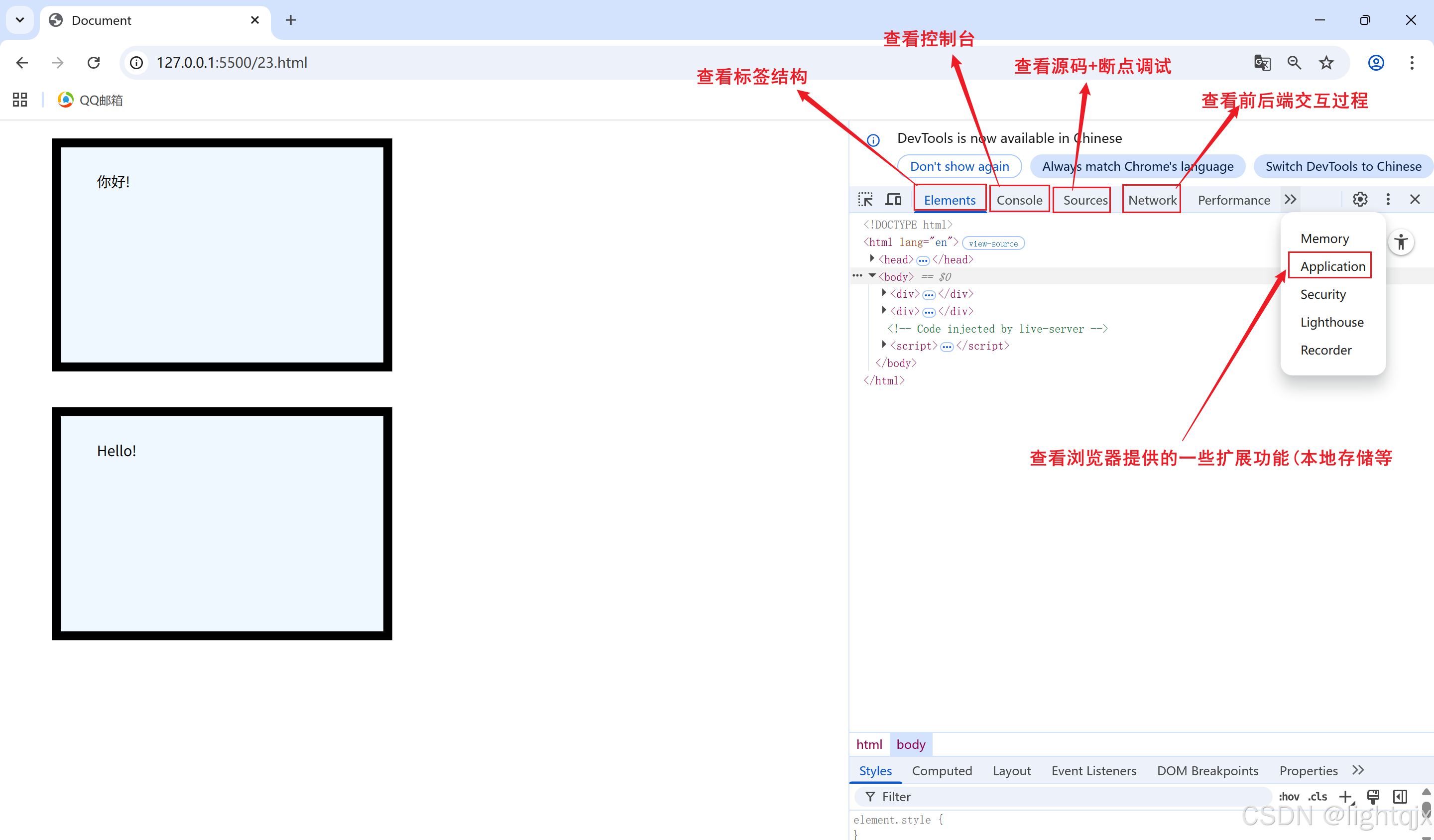Reload the page
Screen dimensions: 1434x840
pyautogui.click(x=94, y=63)
